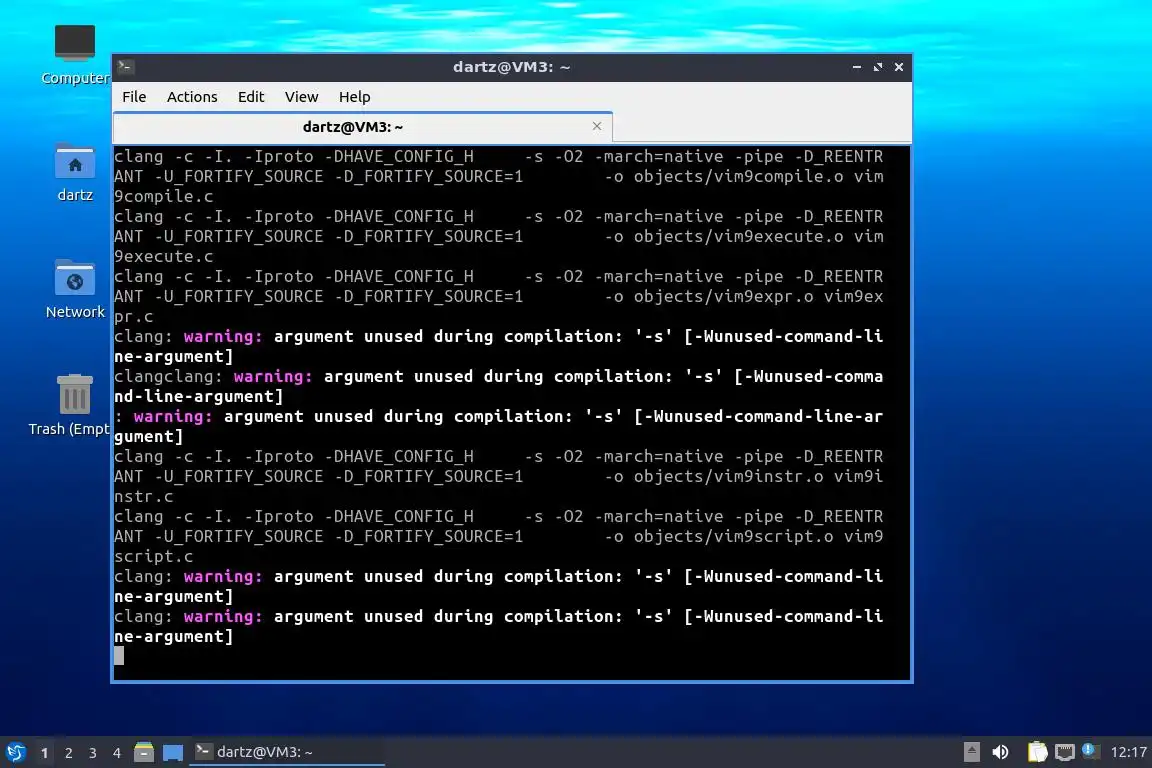Viewport: 1152px width, 768px height.
Task: Click the terminal icon in the title bar
Action: [125, 67]
